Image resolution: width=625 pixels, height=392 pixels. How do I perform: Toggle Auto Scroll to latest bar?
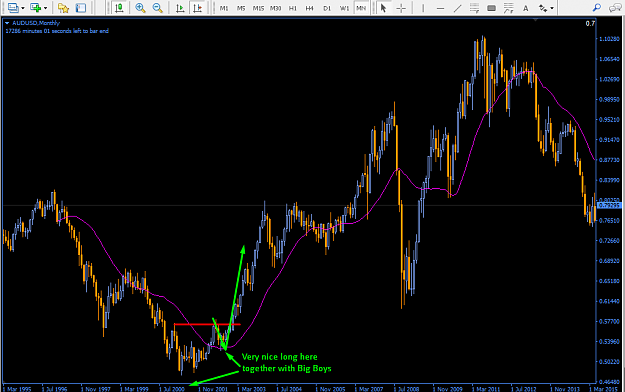point(180,8)
